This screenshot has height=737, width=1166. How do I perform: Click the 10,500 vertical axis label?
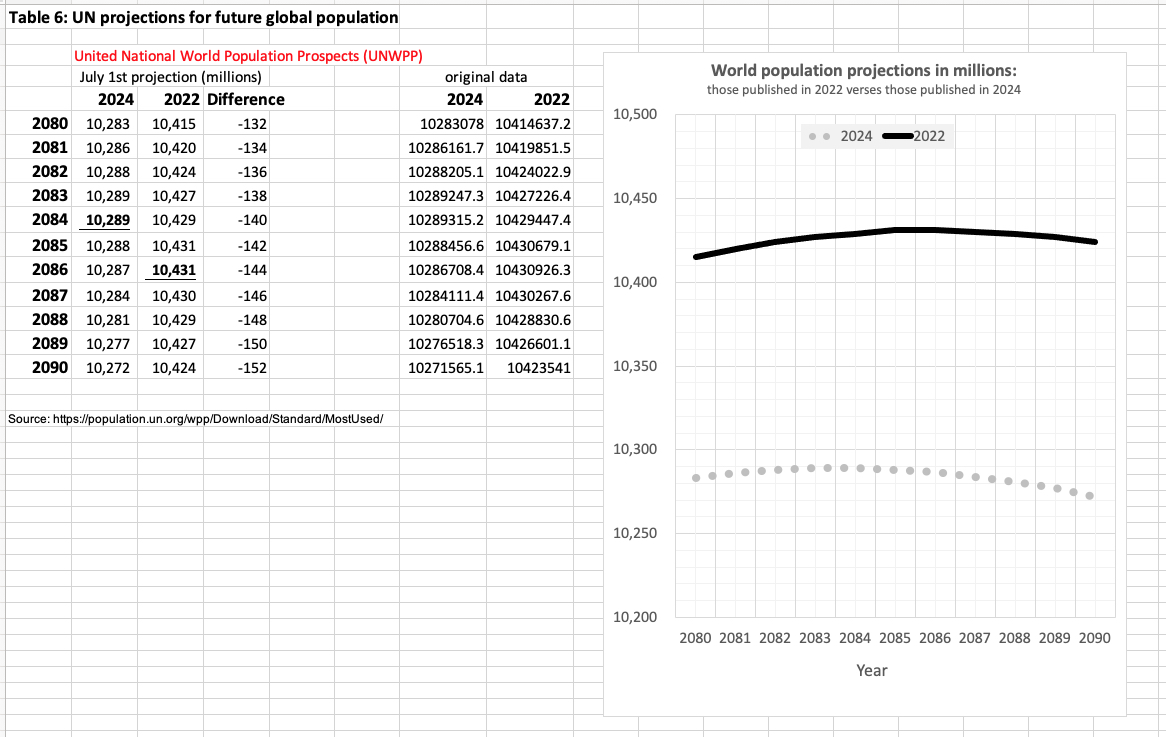(x=633, y=115)
